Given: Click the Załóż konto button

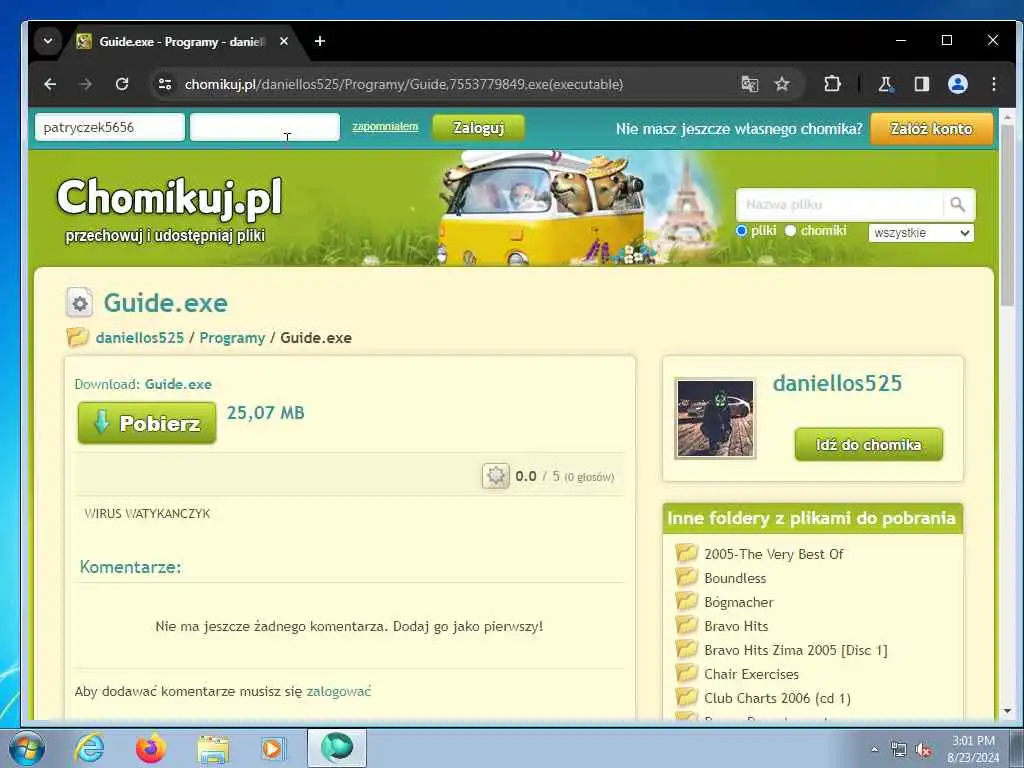Looking at the screenshot, I should click(931, 129).
